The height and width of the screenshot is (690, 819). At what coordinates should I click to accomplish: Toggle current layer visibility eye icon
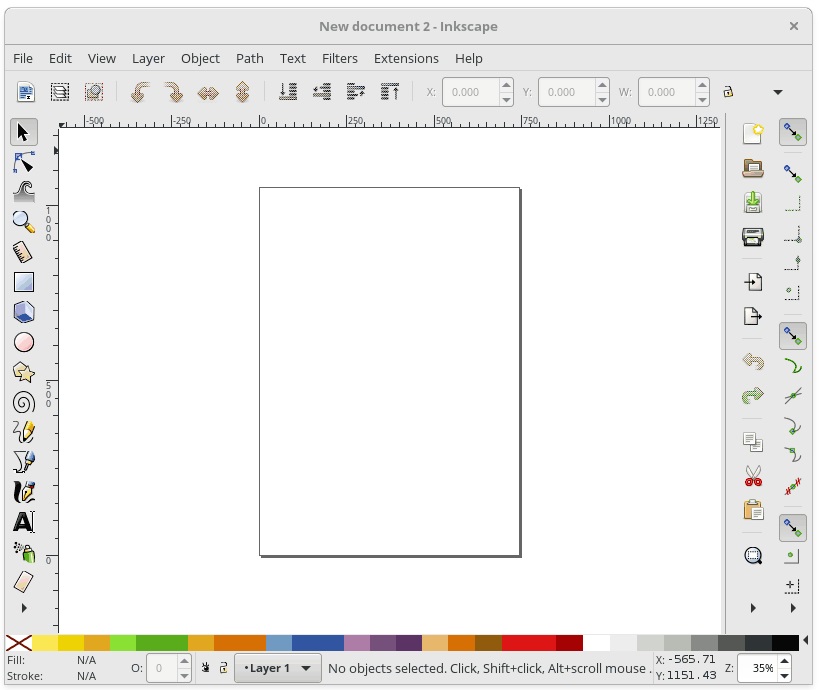(205, 668)
